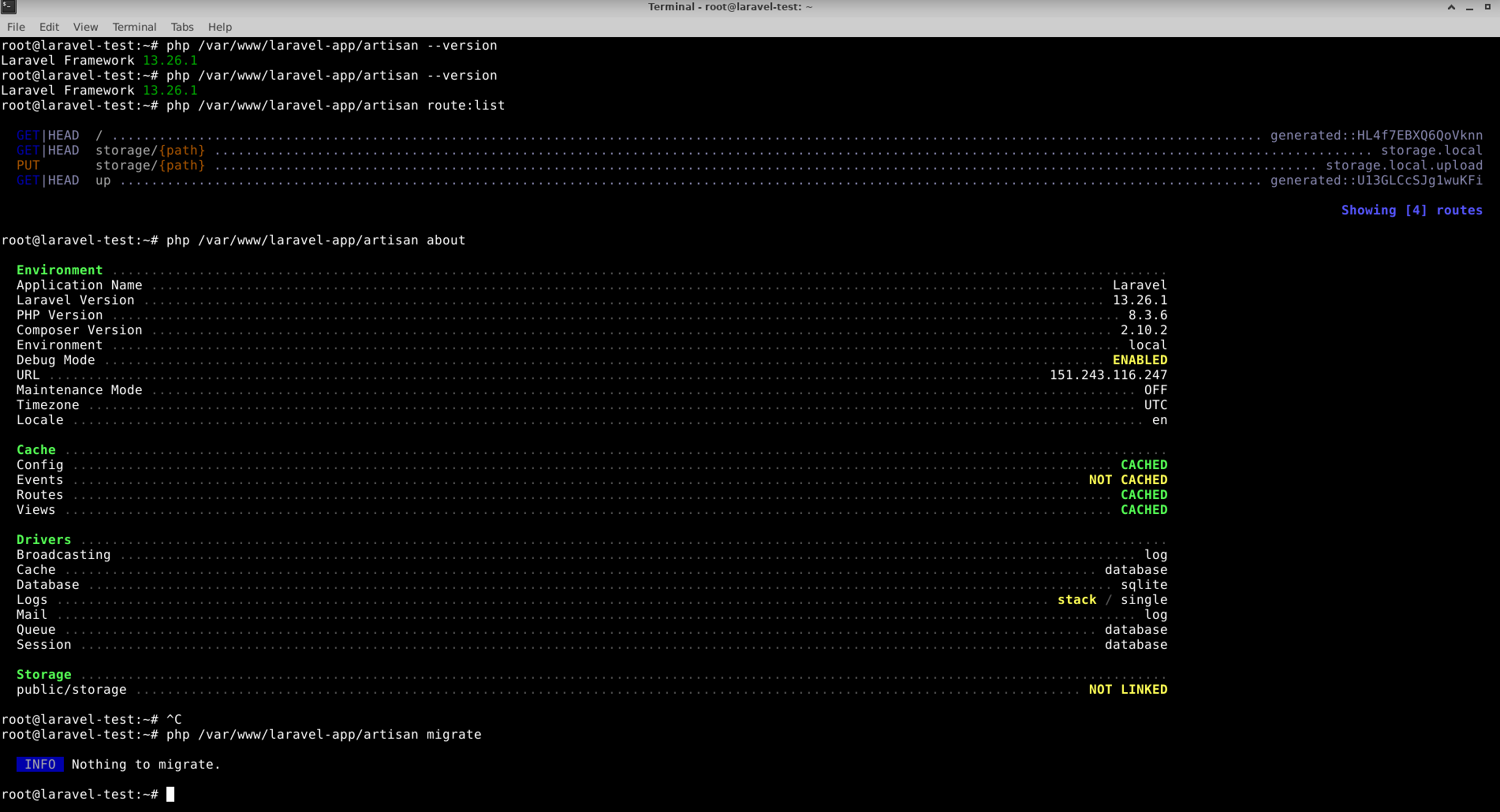Click the Views 'CACHED' status
The width and height of the screenshot is (1500, 812).
point(1144,510)
